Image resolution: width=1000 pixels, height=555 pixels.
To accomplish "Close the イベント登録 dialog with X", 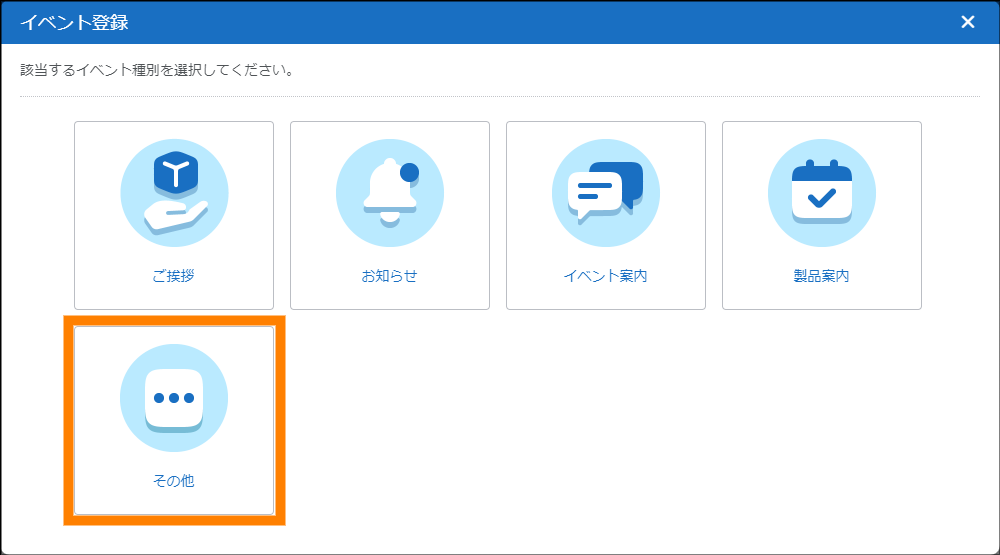I will [967, 22].
